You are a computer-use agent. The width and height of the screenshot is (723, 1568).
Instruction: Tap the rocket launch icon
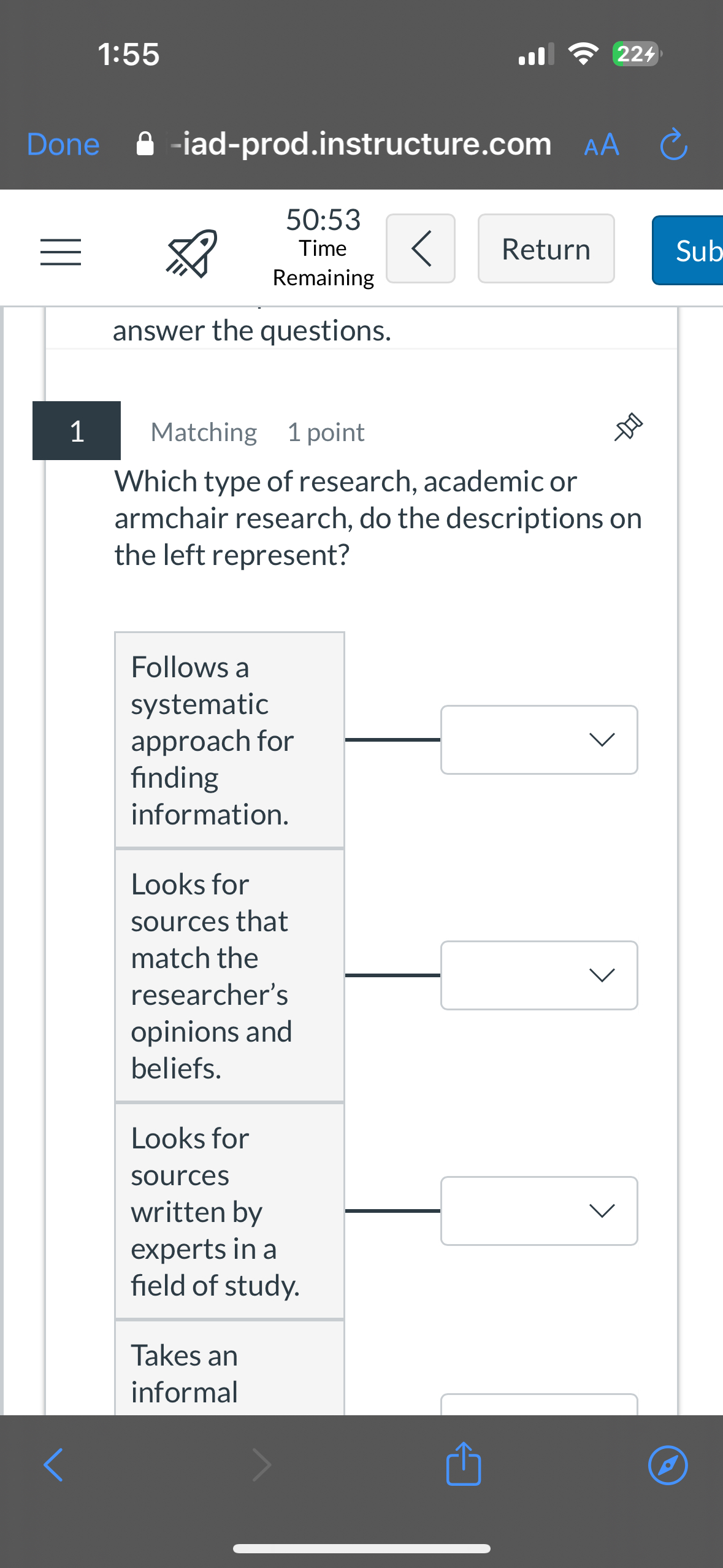pyautogui.click(x=191, y=253)
